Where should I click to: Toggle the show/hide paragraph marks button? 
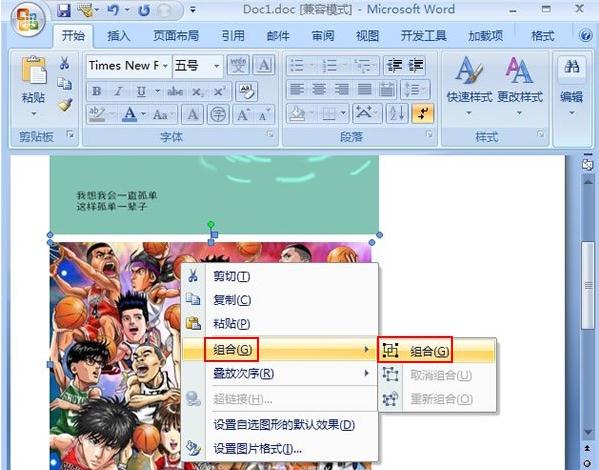click(423, 114)
